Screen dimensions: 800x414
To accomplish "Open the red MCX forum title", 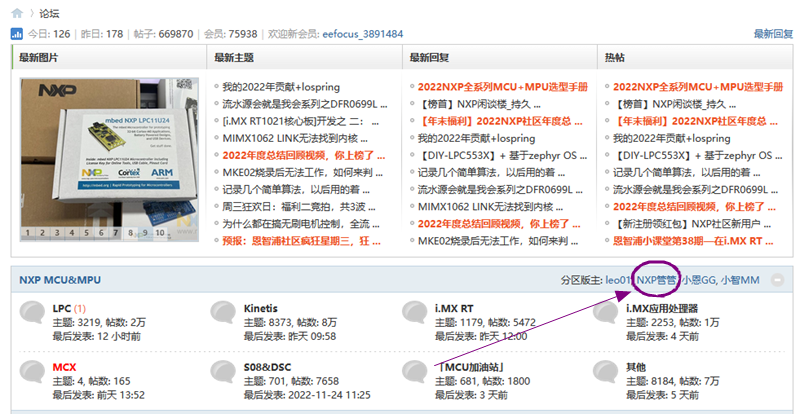I will (x=64, y=367).
